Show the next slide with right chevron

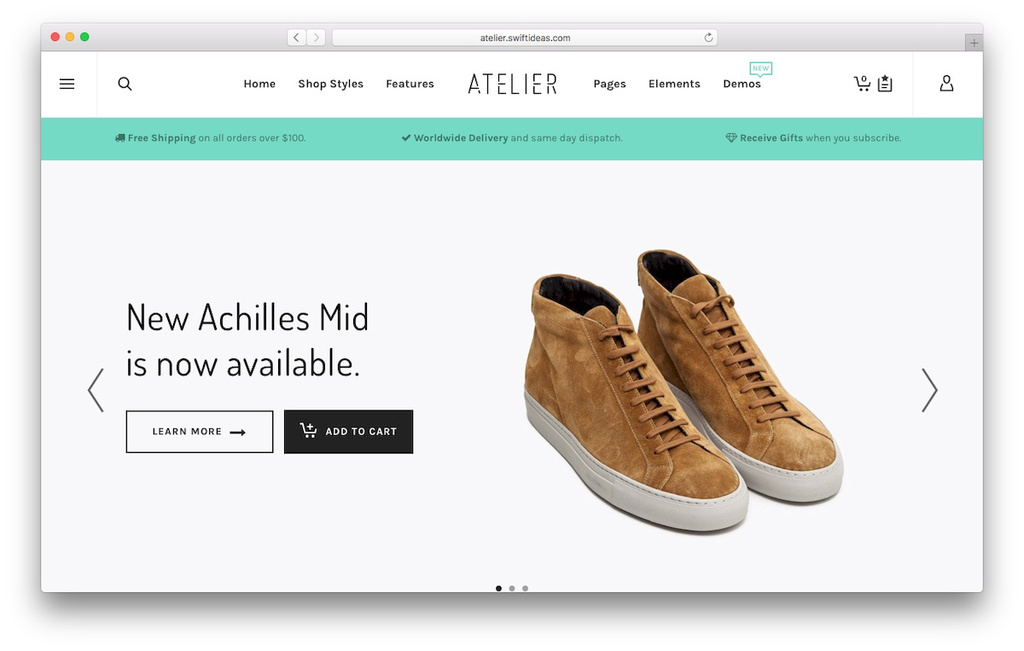tap(929, 390)
